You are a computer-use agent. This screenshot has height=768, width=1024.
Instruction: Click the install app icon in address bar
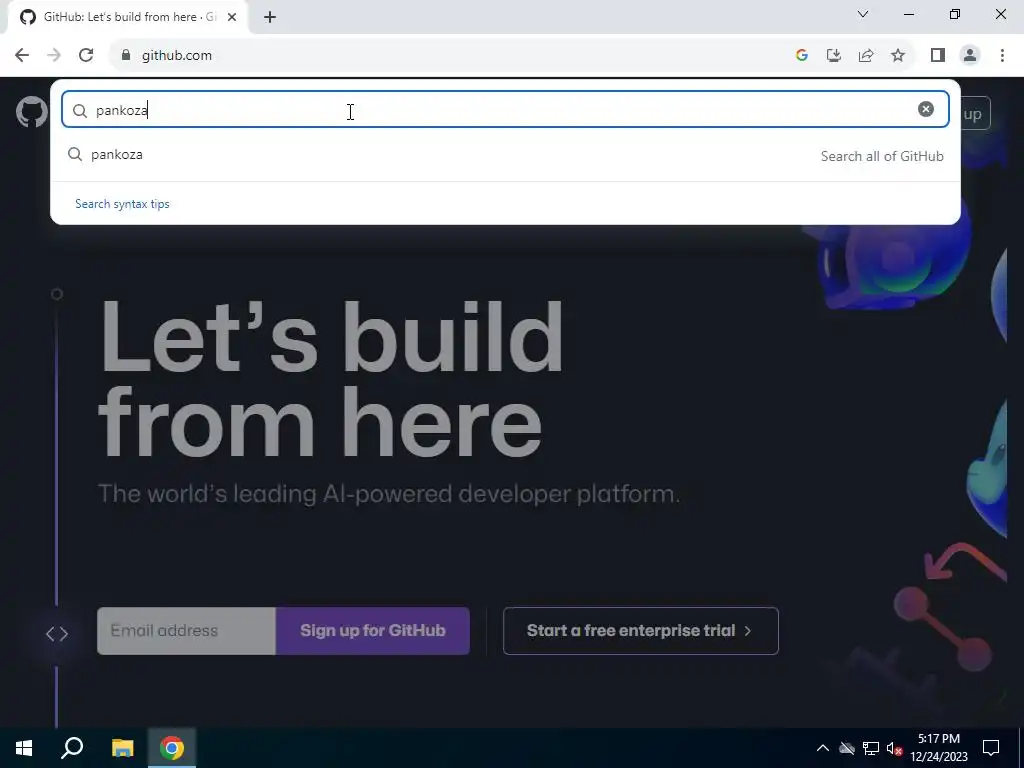pyautogui.click(x=834, y=56)
